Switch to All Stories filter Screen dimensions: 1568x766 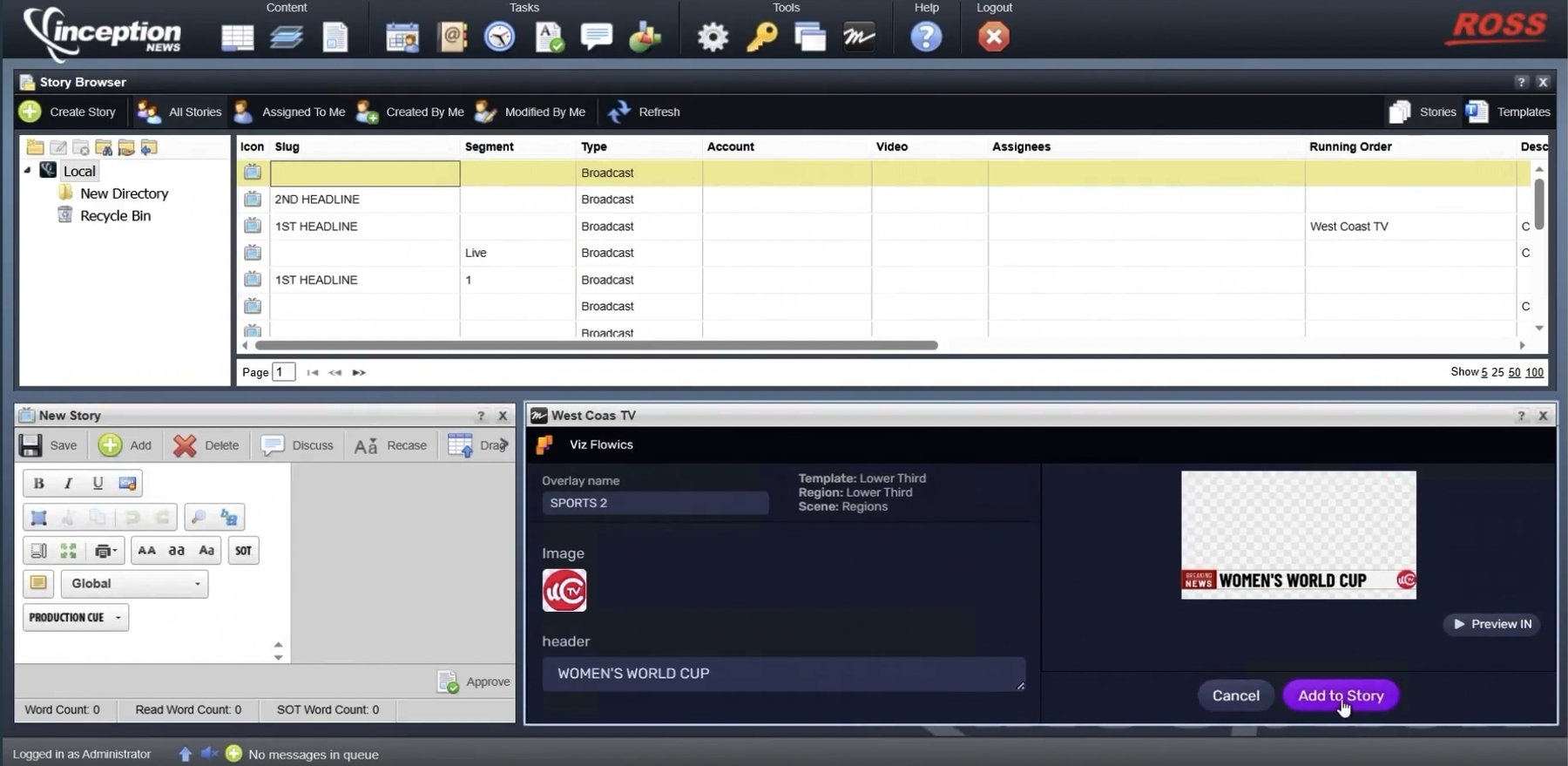coord(180,112)
